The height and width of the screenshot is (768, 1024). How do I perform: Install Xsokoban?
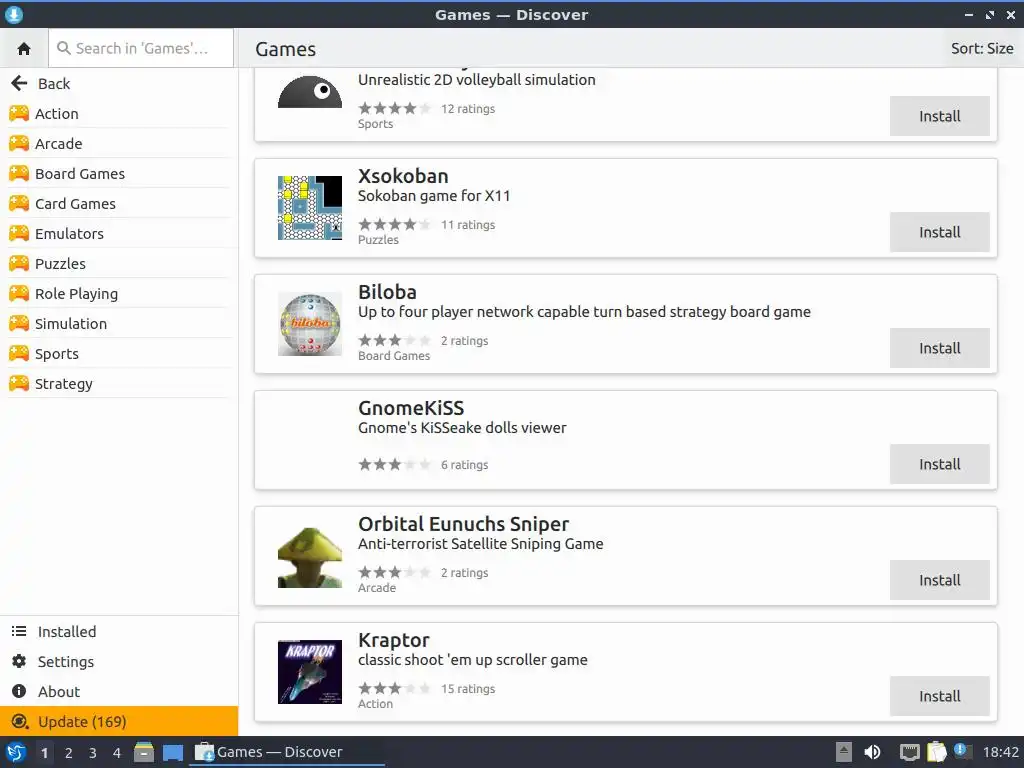[939, 232]
